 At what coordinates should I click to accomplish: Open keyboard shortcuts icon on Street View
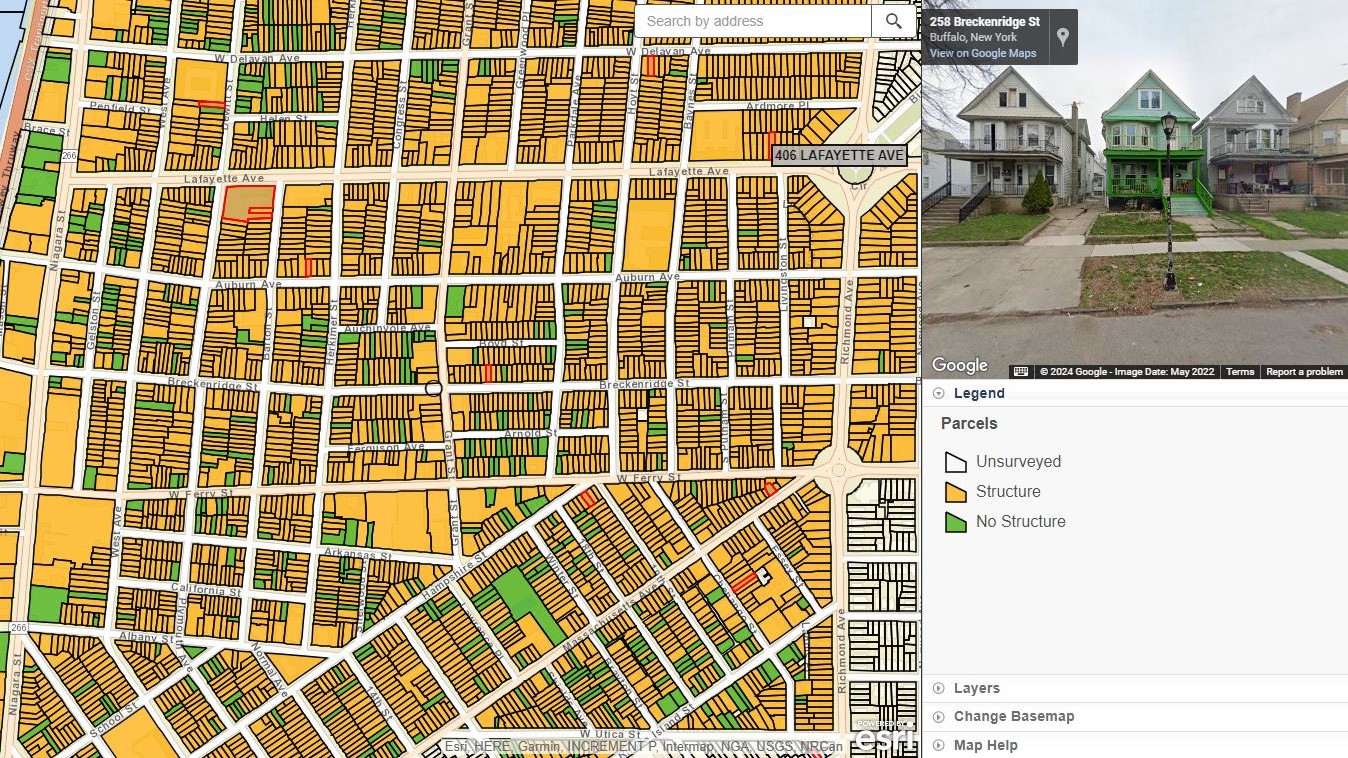pos(1021,371)
